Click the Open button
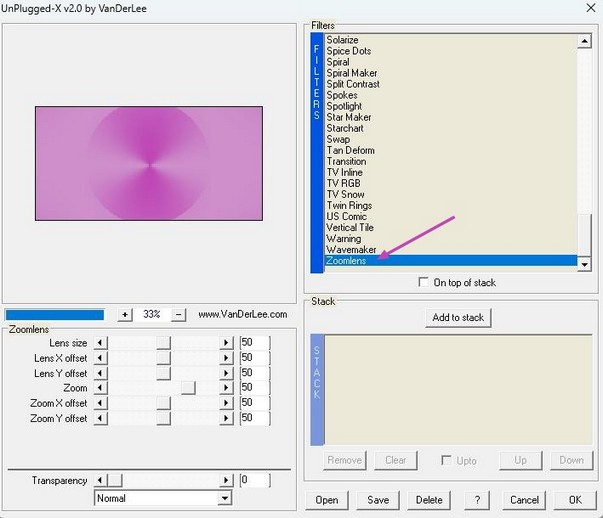This screenshot has width=603, height=518. click(x=327, y=500)
